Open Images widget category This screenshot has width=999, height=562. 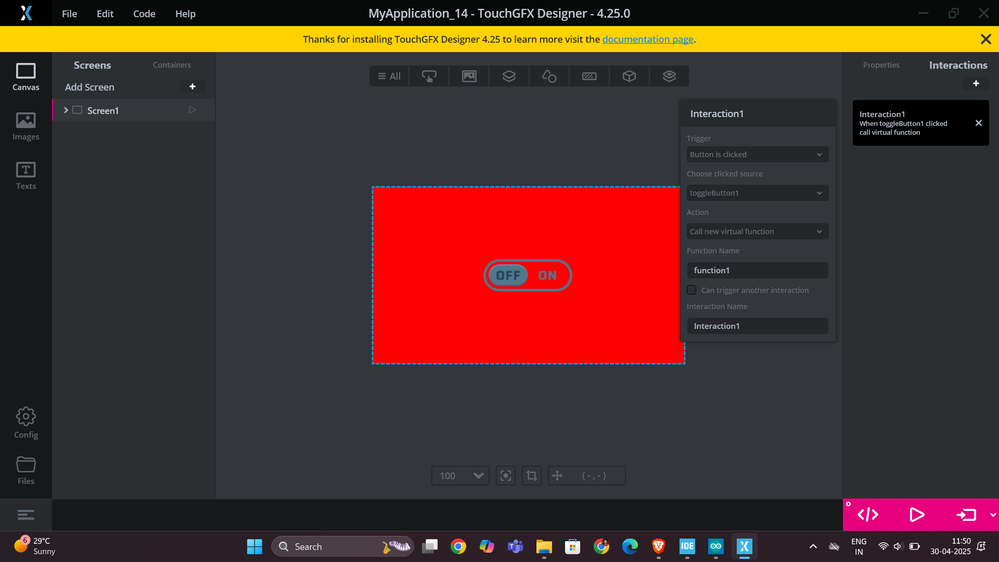469,76
